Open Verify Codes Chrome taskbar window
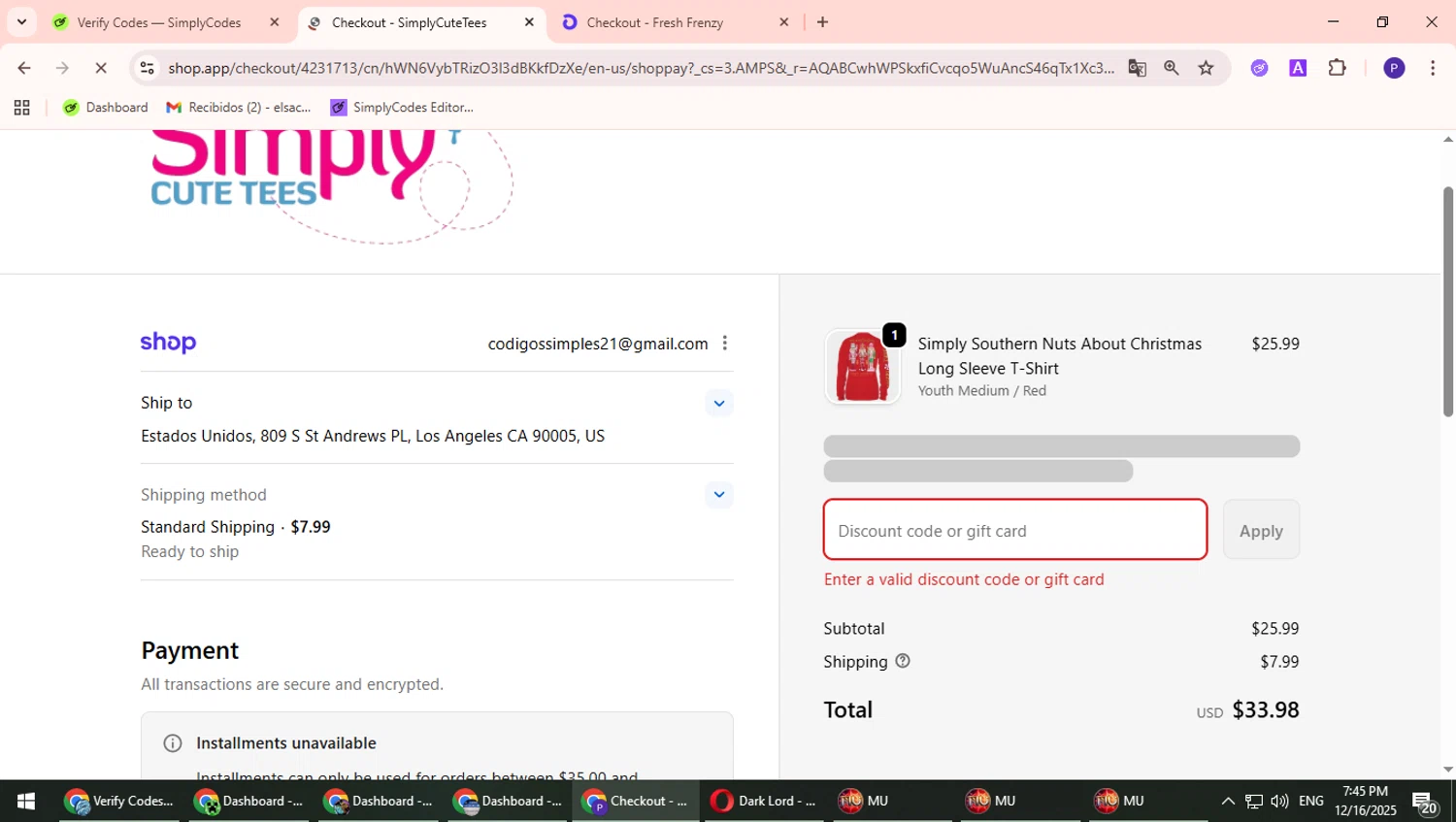 119,802
